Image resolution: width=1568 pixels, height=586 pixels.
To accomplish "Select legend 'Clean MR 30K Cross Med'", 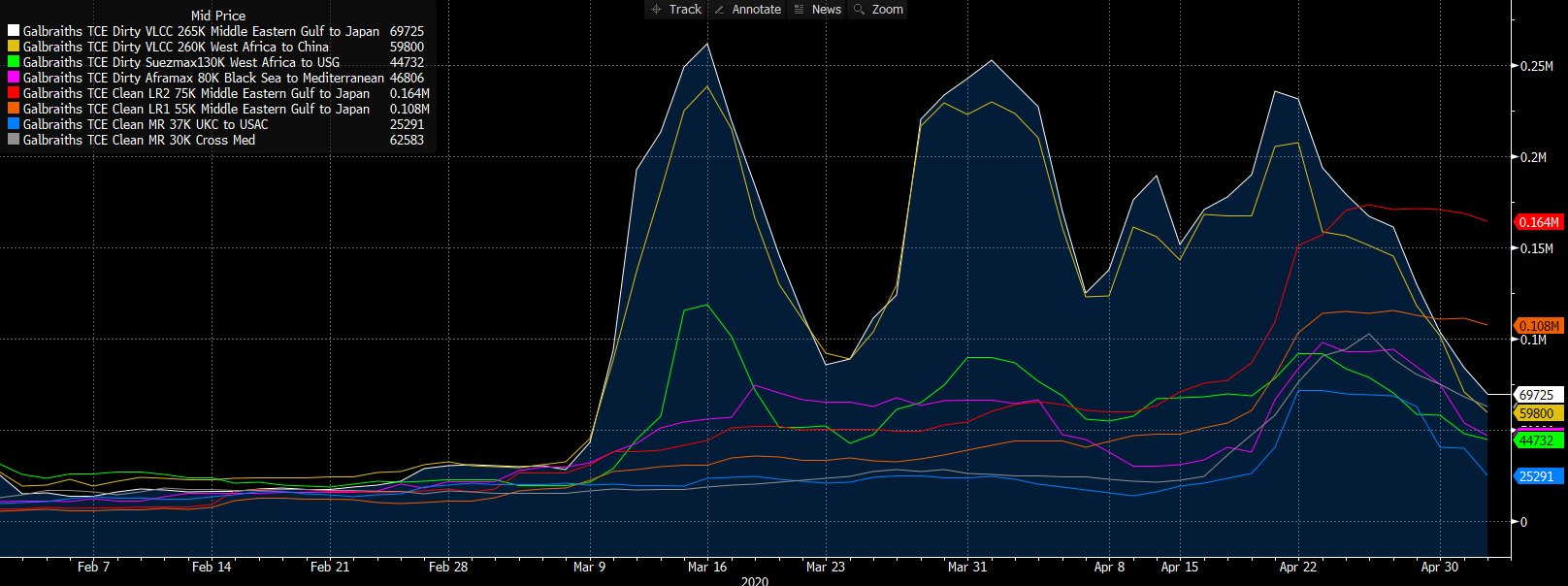I will coord(139,140).
